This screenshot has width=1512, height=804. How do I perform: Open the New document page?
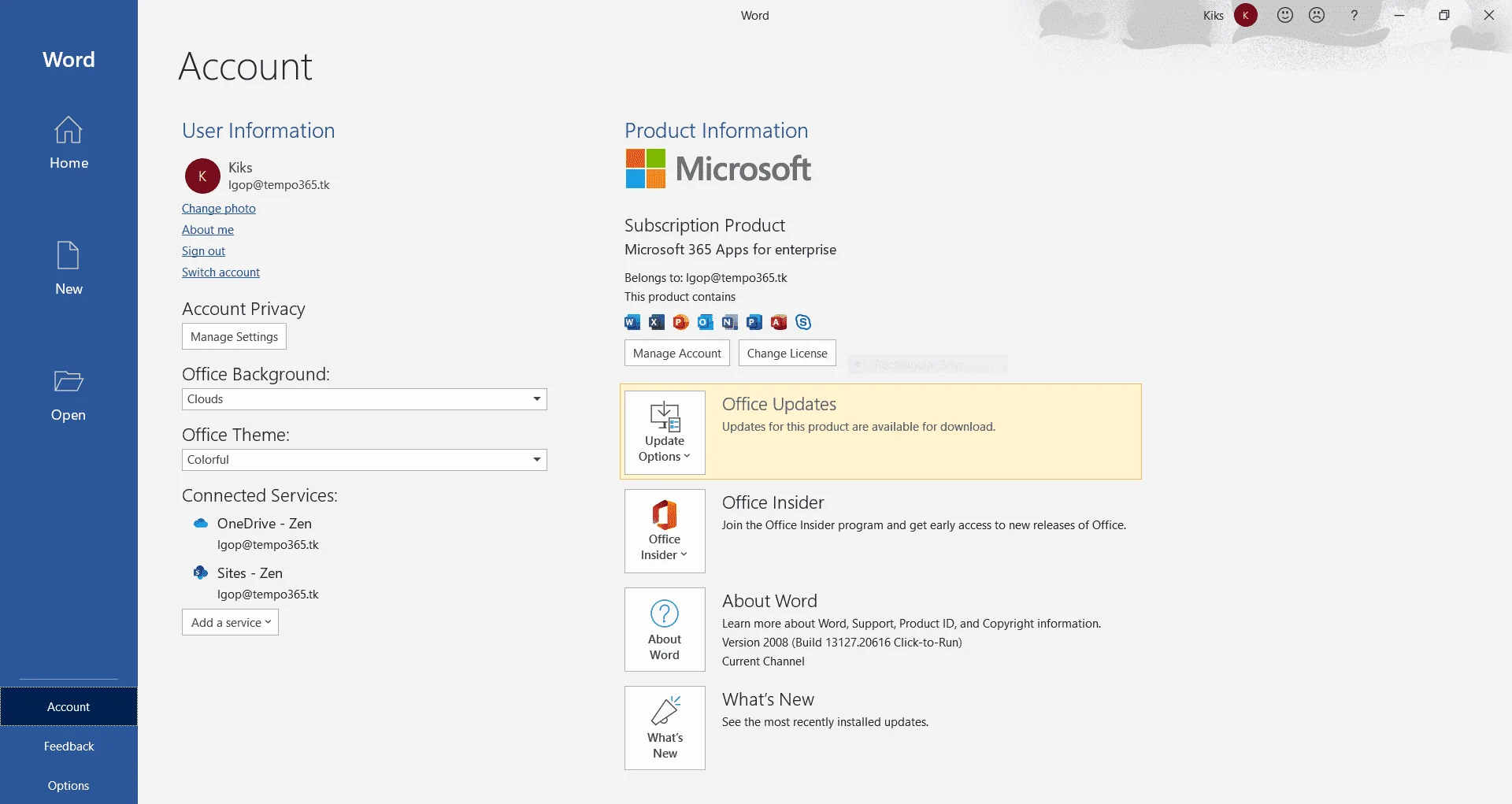69,269
